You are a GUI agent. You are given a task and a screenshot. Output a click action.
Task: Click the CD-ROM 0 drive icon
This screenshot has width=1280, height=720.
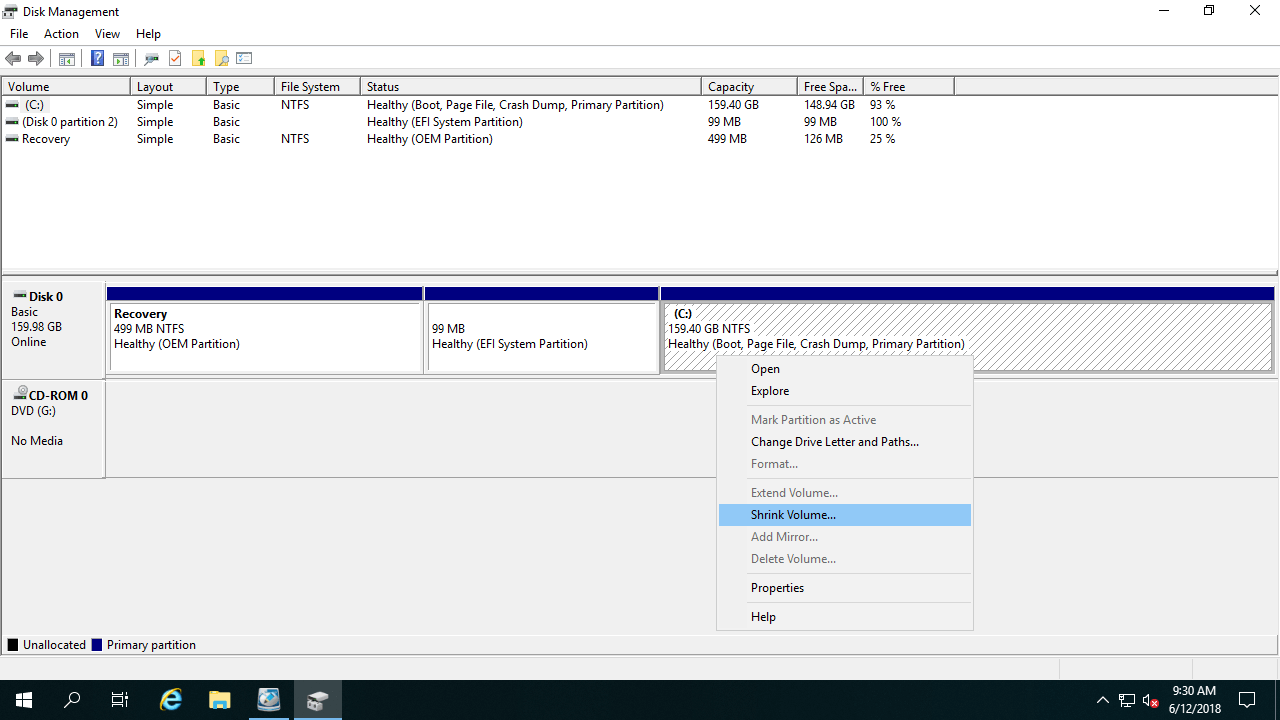pos(20,395)
